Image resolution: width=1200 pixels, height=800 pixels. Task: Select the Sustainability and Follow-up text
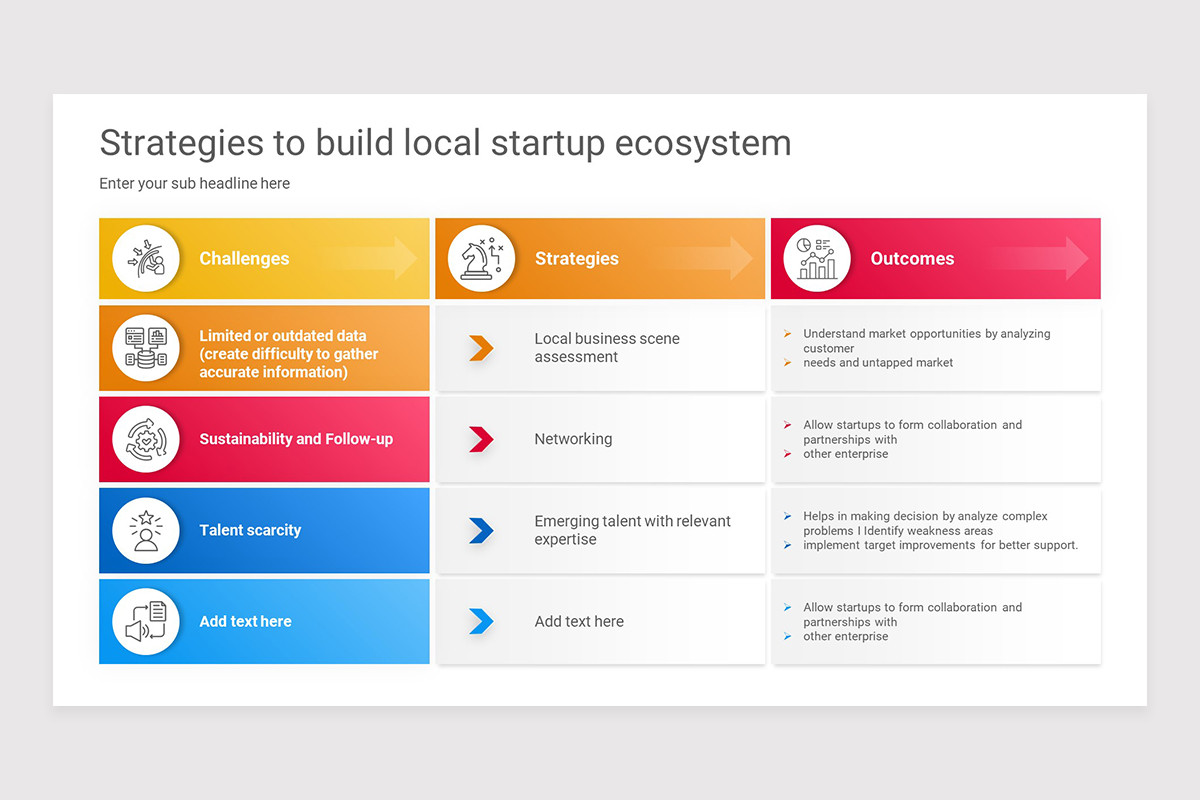(x=296, y=439)
